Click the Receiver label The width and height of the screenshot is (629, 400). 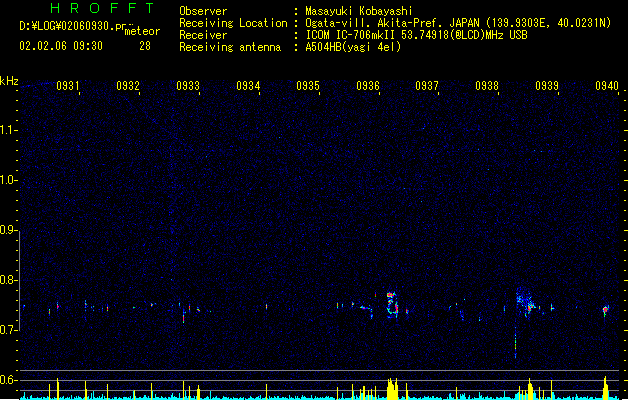click(x=203, y=35)
